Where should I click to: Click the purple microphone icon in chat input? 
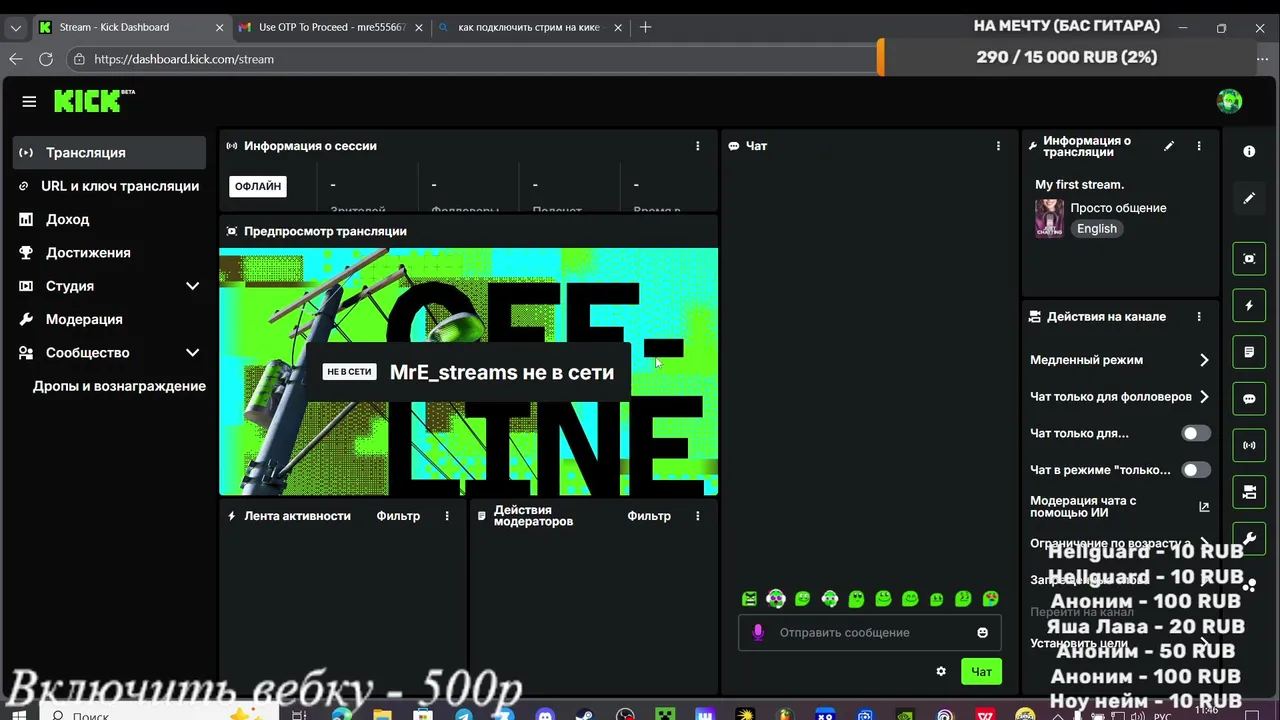[x=758, y=632]
